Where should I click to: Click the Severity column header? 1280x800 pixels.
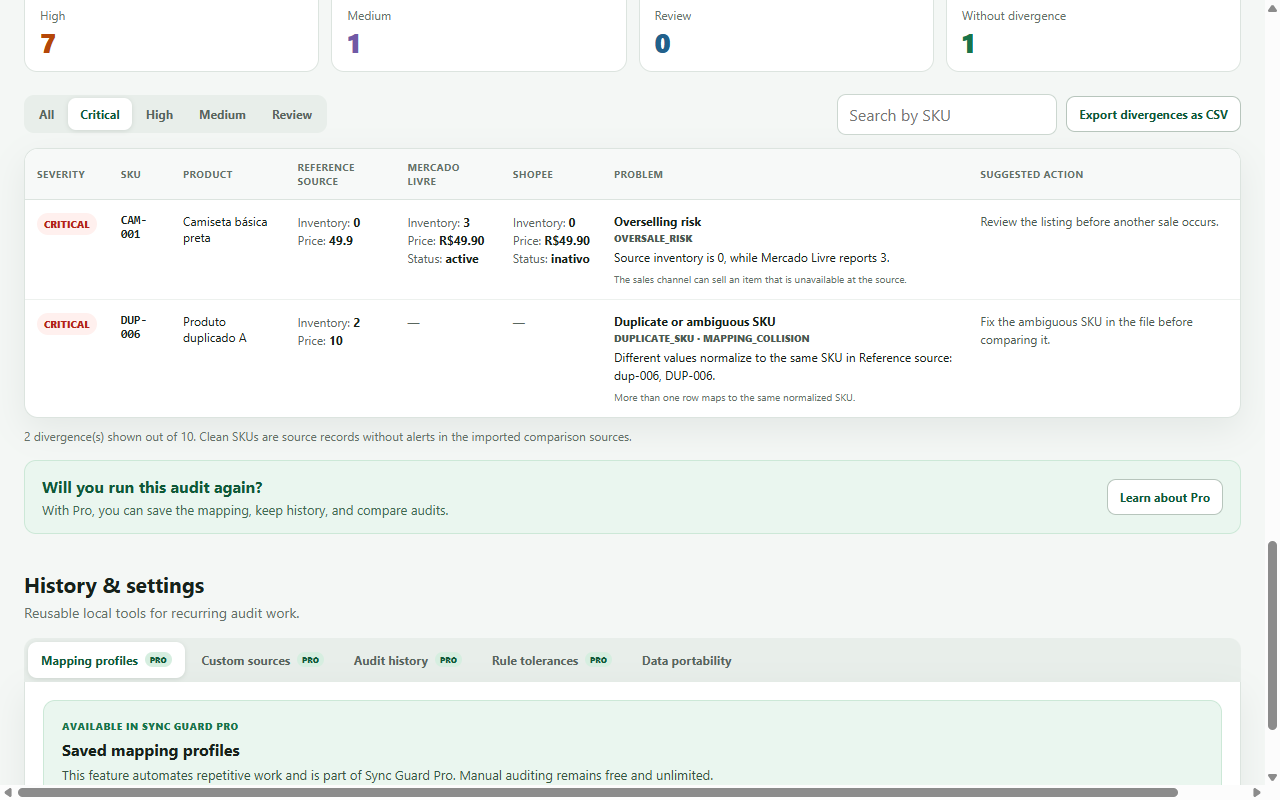[61, 174]
